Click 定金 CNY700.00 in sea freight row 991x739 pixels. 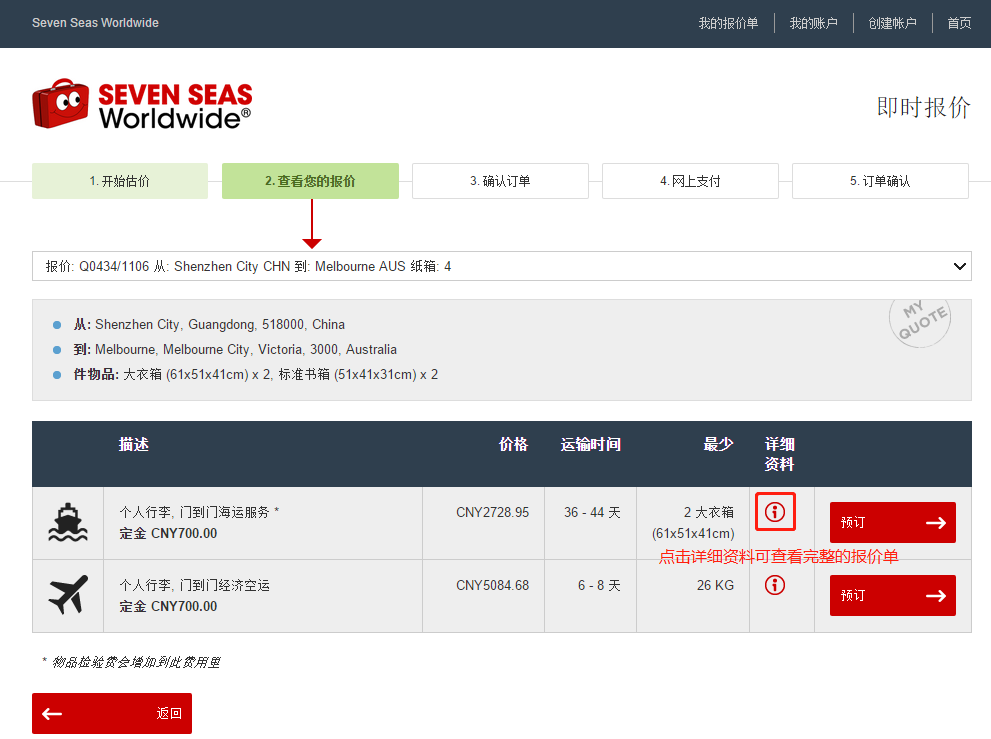(x=168, y=534)
